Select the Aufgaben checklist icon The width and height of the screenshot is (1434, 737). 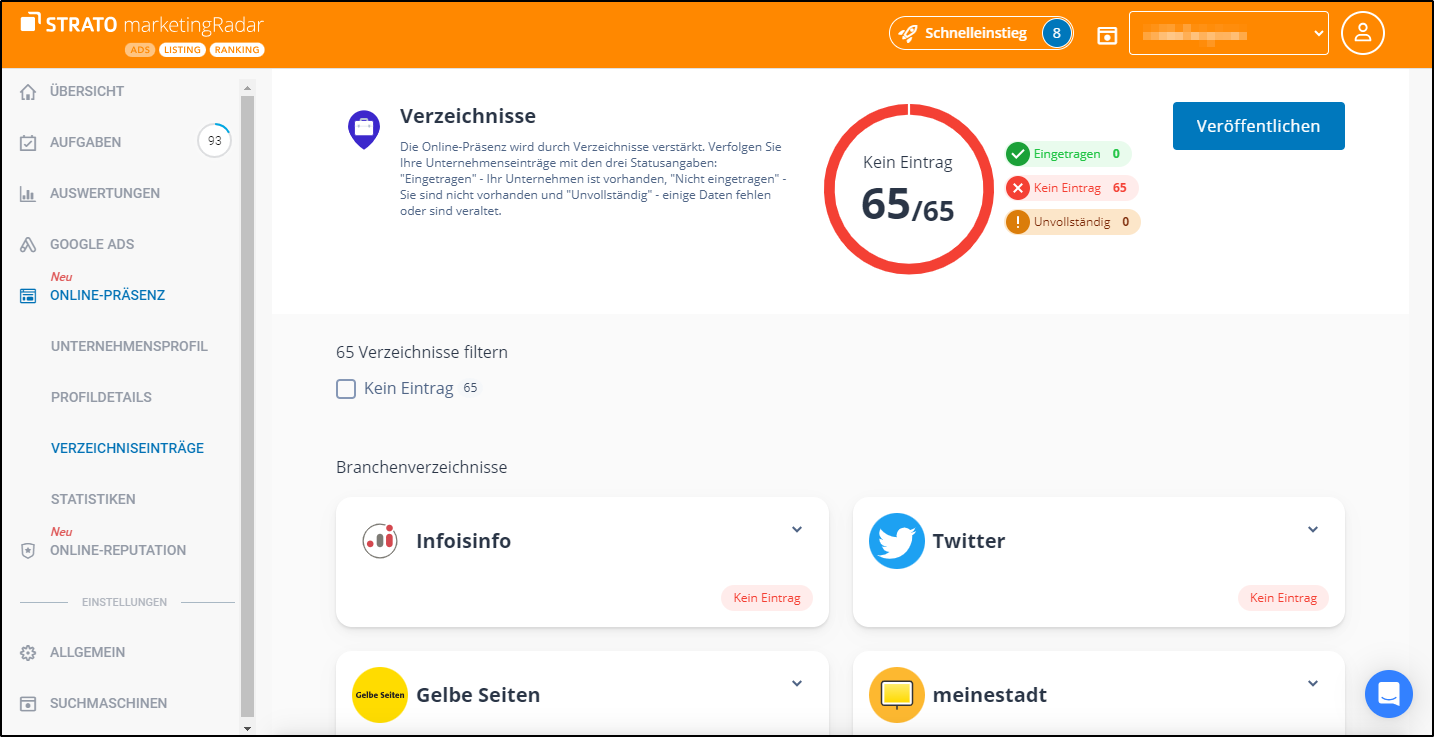[x=27, y=141]
